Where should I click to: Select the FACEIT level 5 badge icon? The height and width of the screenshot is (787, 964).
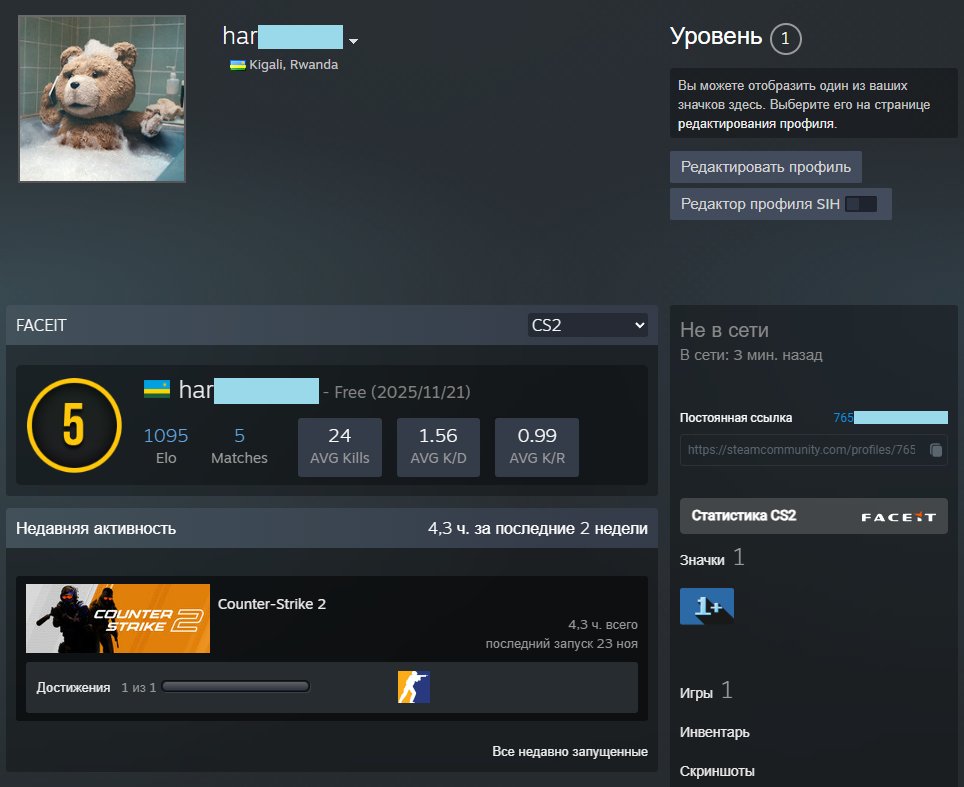[72, 425]
